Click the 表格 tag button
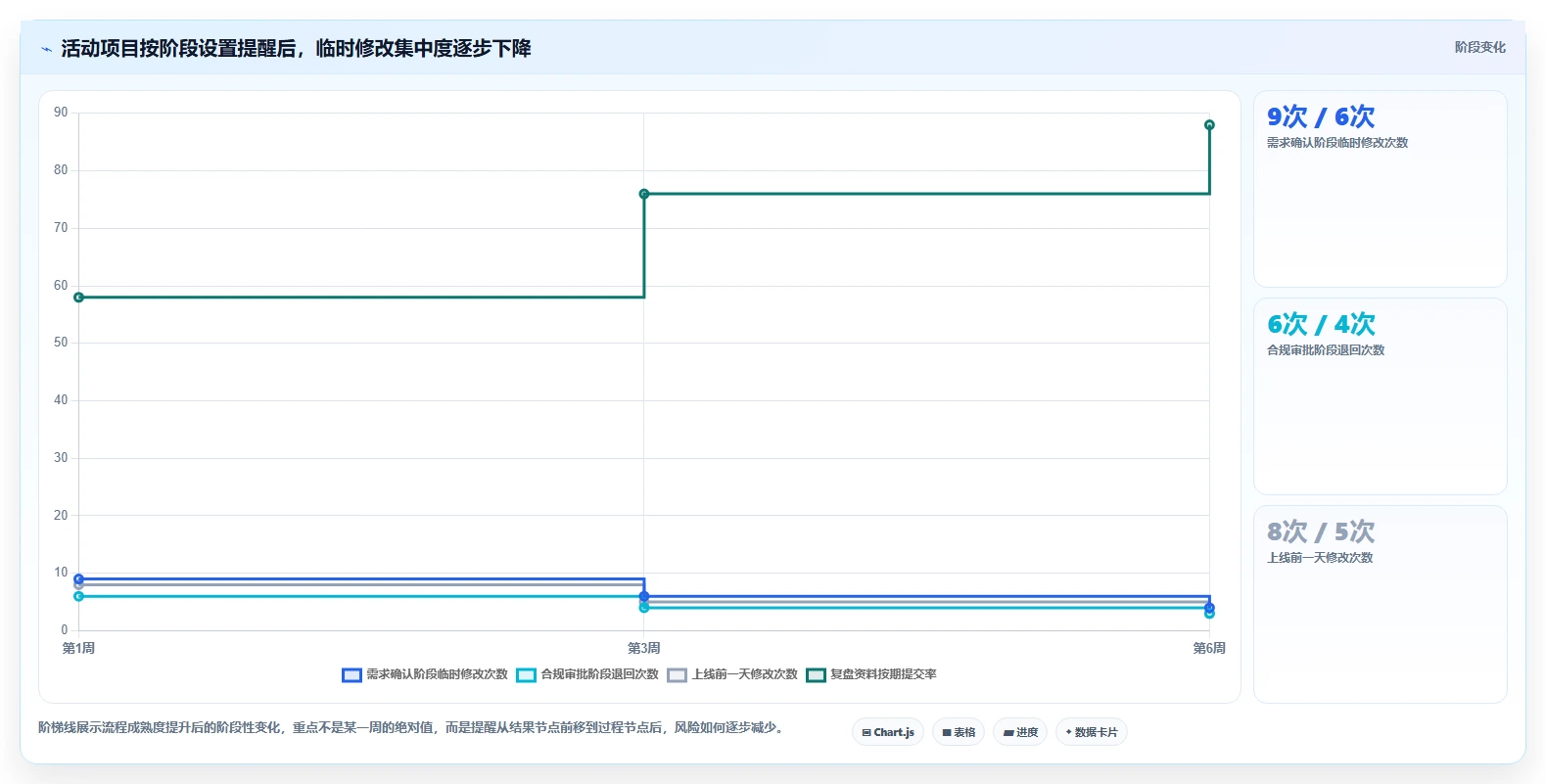The width and height of the screenshot is (1546, 784). pyautogui.click(x=959, y=732)
